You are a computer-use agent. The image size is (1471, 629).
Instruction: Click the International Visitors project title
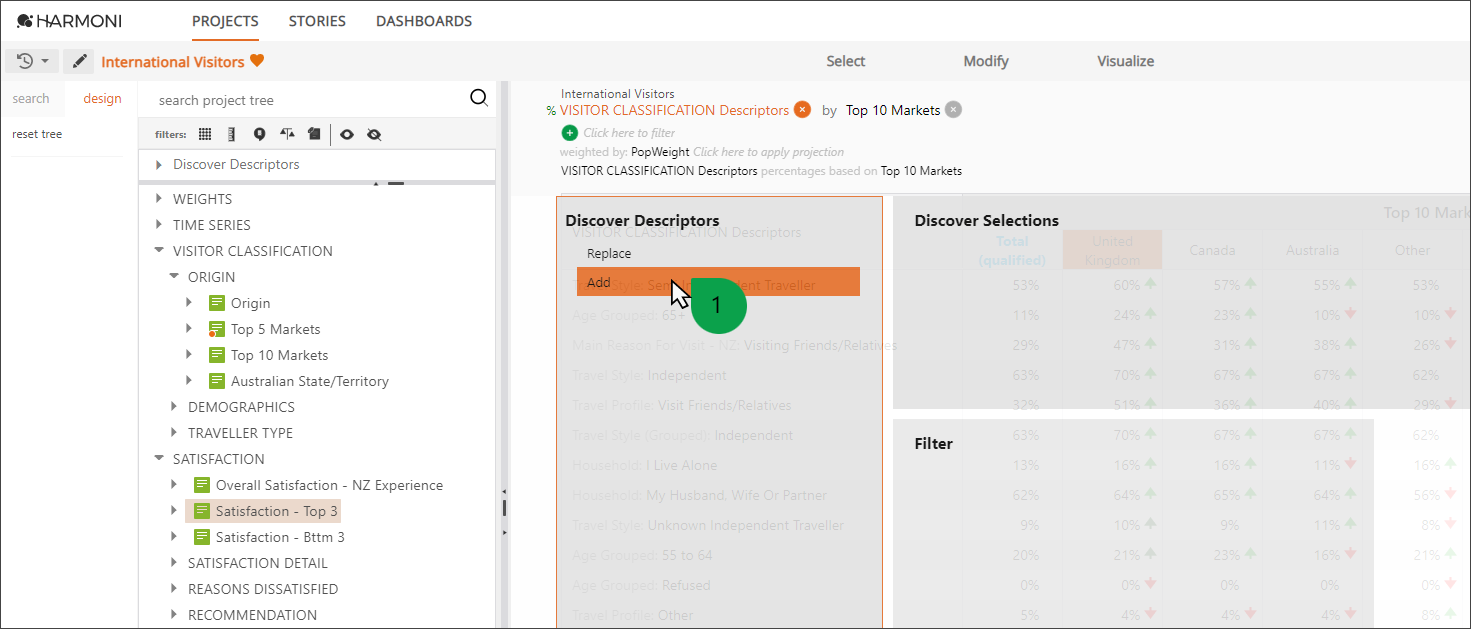(x=173, y=62)
